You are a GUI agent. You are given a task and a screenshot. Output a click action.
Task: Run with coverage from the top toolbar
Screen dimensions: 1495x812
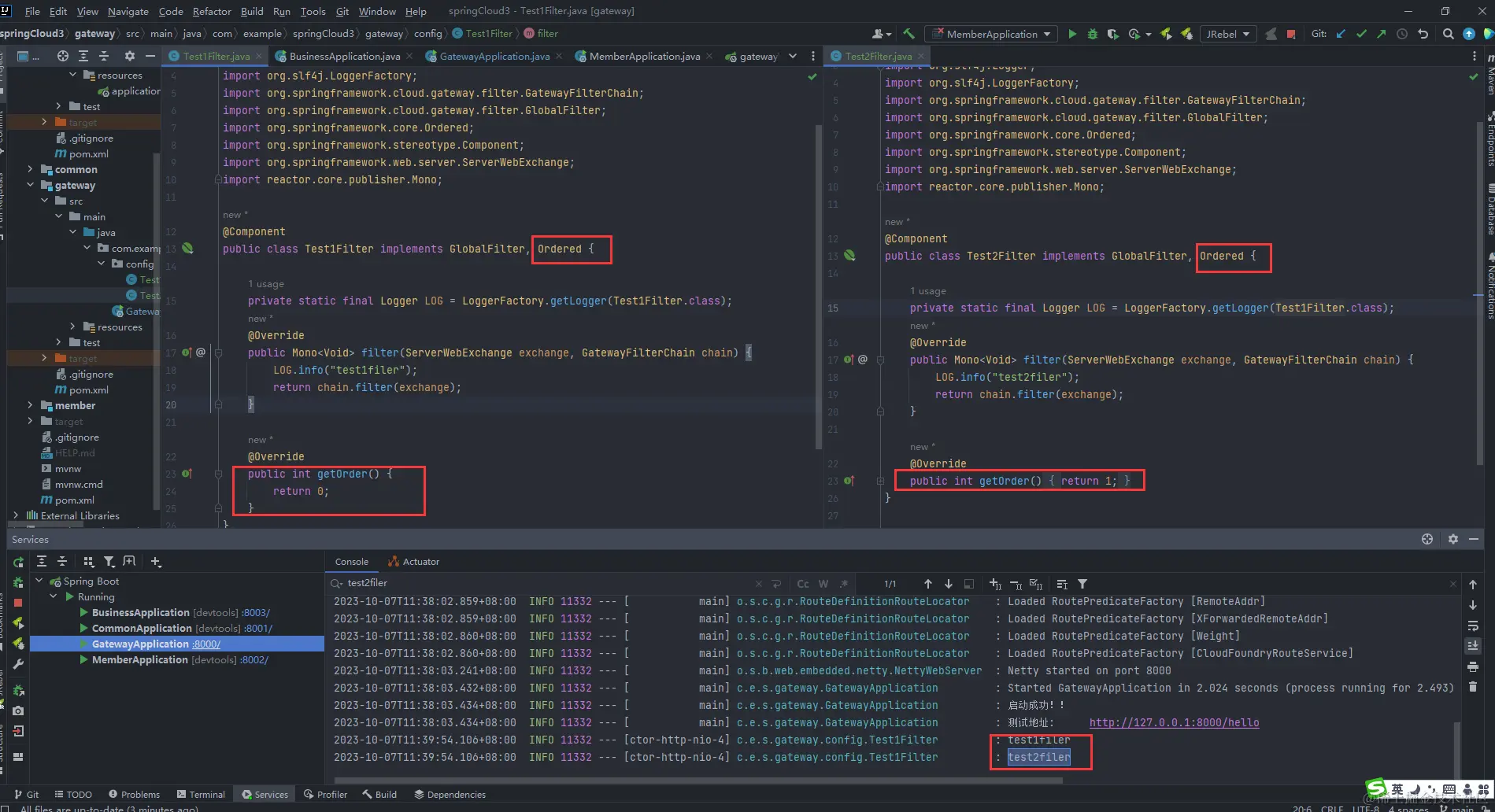[1112, 34]
